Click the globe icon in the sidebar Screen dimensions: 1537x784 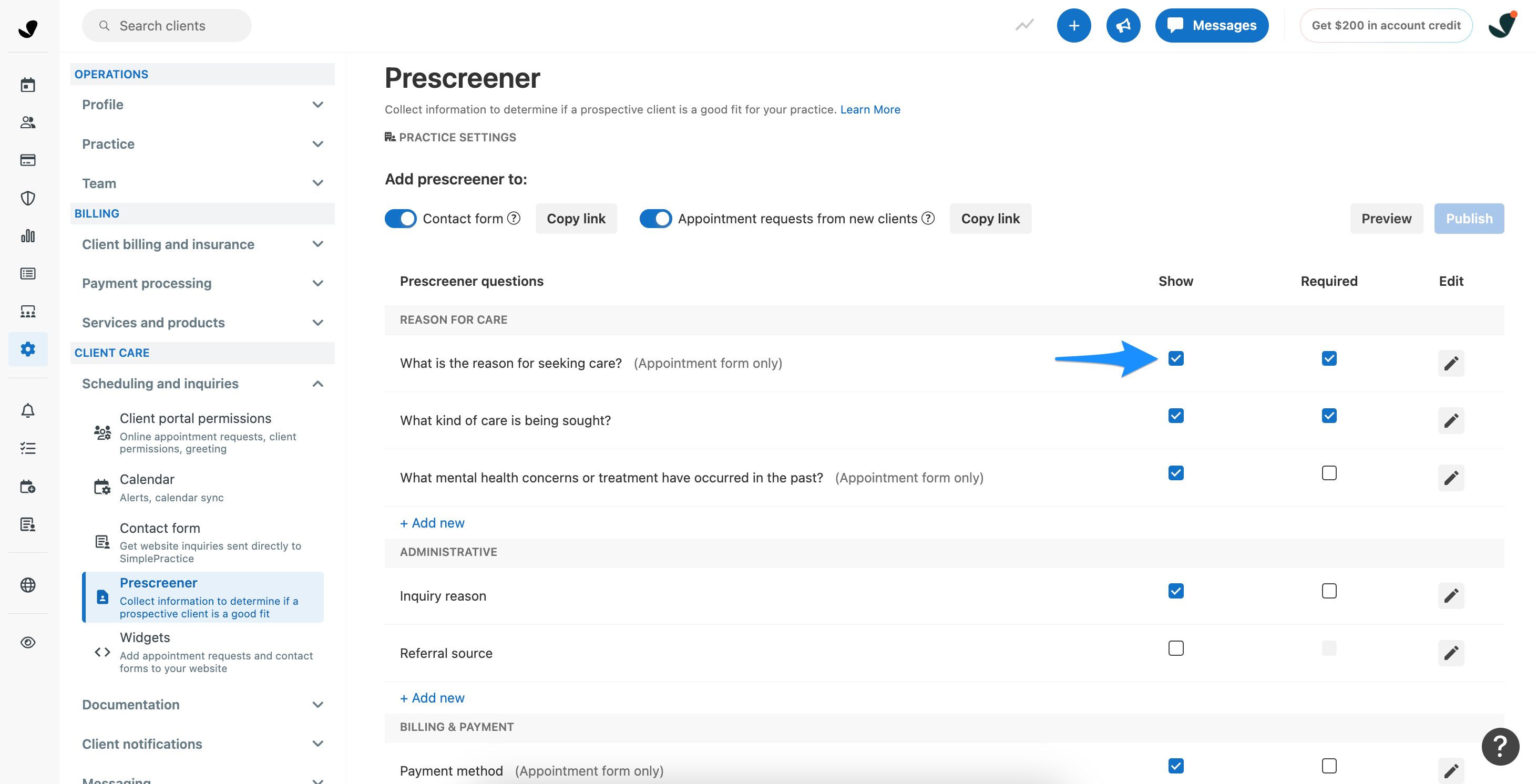(x=28, y=585)
